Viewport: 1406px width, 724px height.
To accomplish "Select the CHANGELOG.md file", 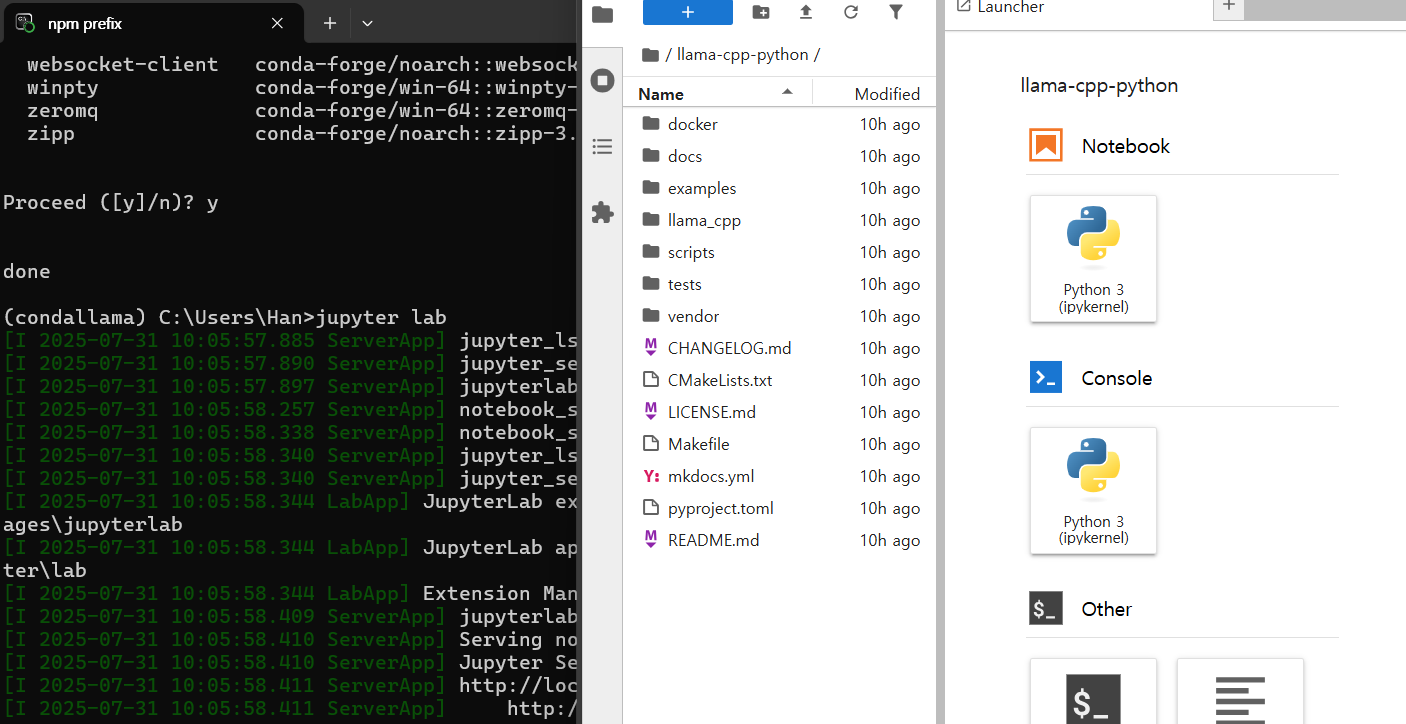I will (x=779, y=348).
